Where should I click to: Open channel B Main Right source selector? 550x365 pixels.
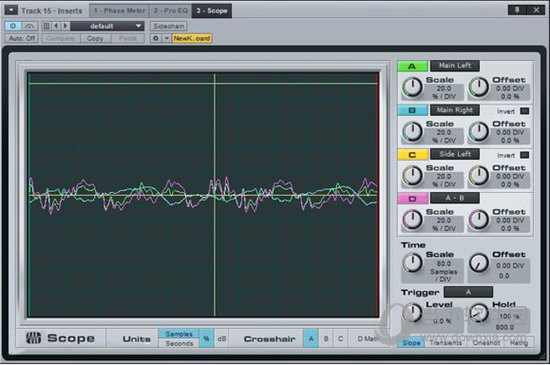pyautogui.click(x=455, y=110)
